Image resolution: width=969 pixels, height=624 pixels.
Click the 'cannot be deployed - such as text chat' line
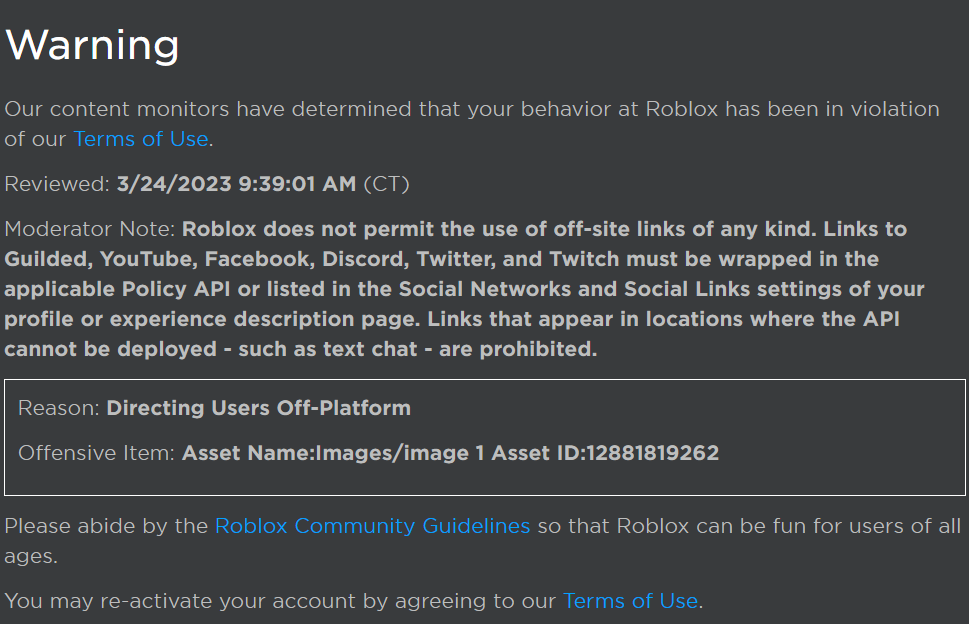301,350
